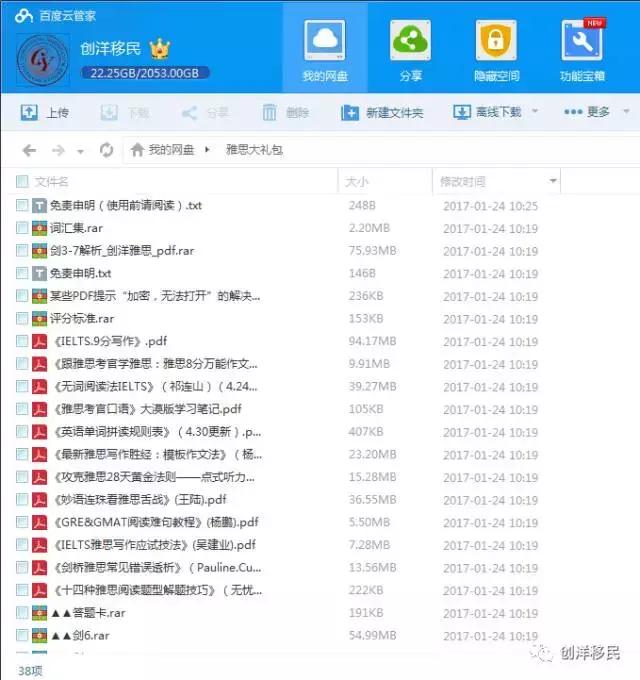The image size is (640, 680).
Task: Click the 2017-01-24 10:25 modified time
Action: point(490,206)
